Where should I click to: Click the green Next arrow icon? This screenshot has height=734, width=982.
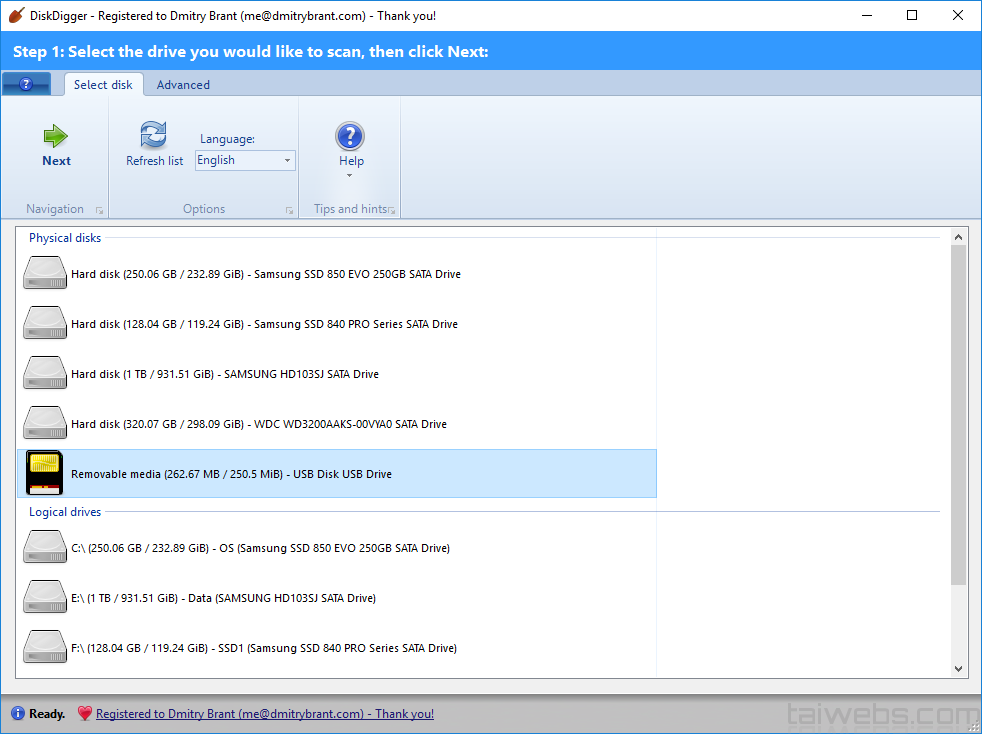coord(56,136)
